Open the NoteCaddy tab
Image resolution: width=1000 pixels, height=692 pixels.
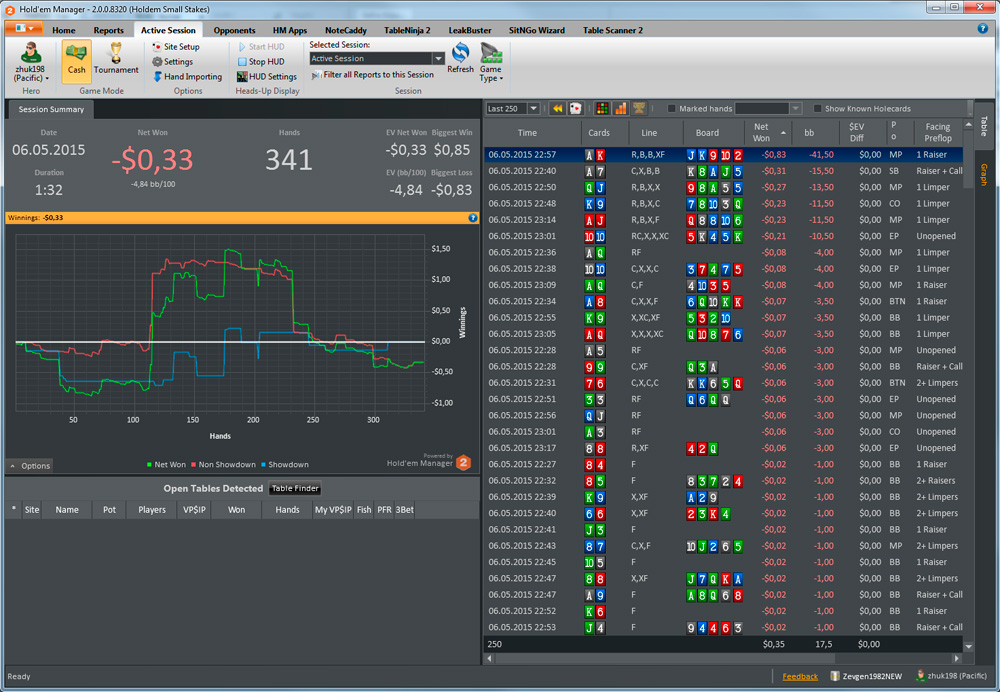click(346, 30)
